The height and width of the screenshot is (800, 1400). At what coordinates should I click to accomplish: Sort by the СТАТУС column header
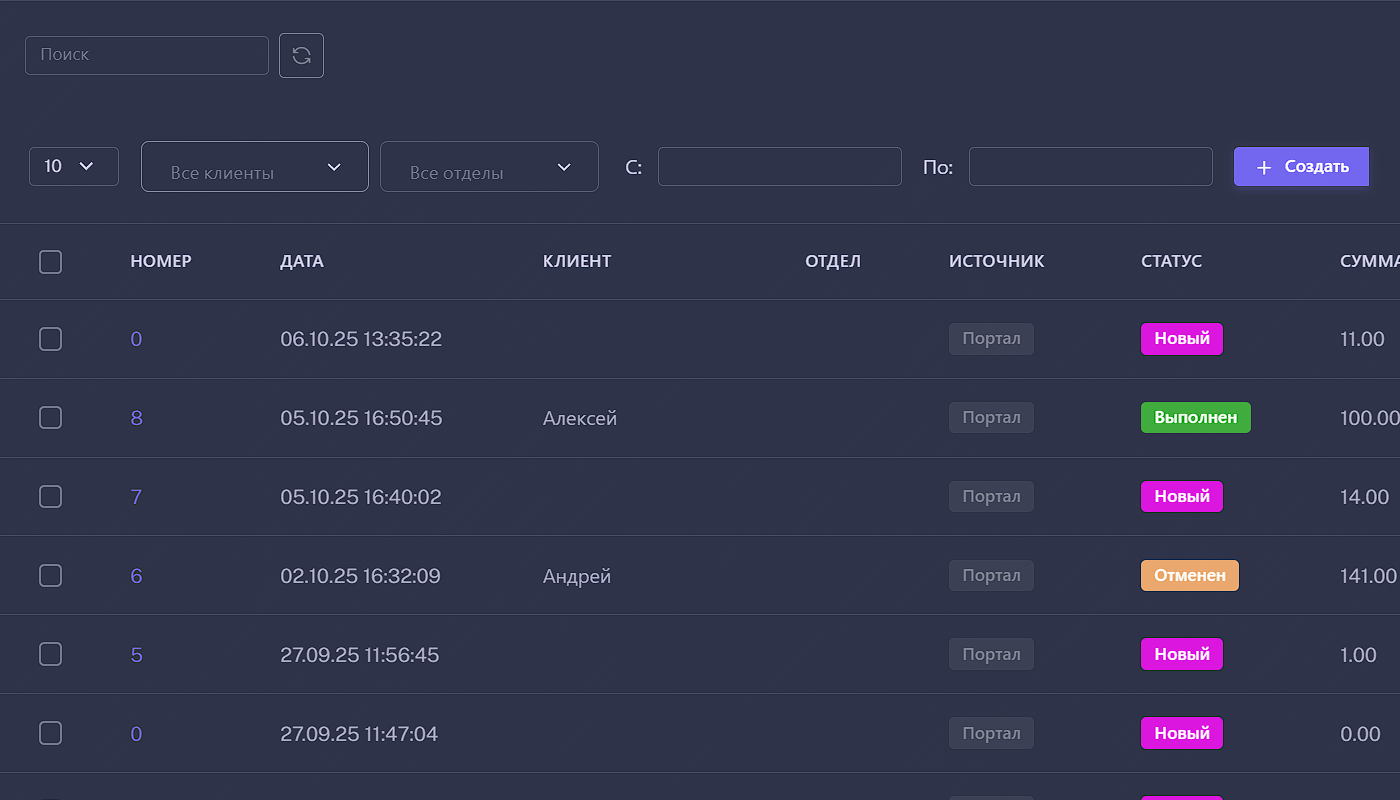click(1171, 262)
